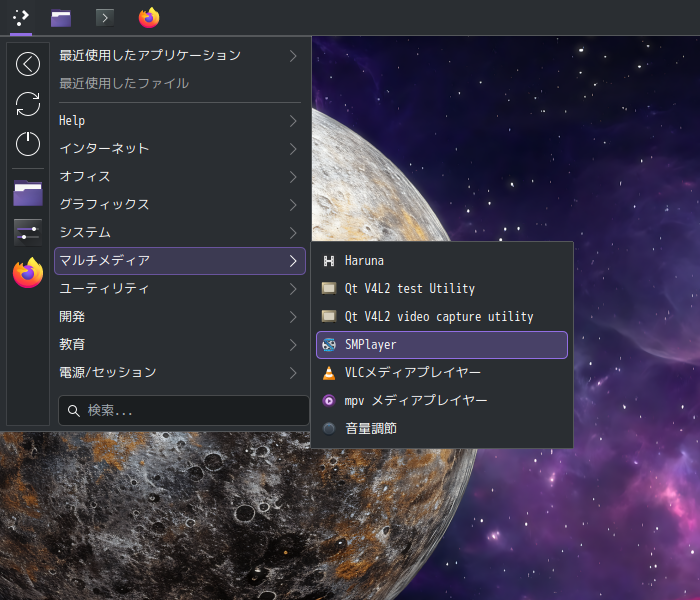Expand the Help submenu arrow

click(293, 121)
